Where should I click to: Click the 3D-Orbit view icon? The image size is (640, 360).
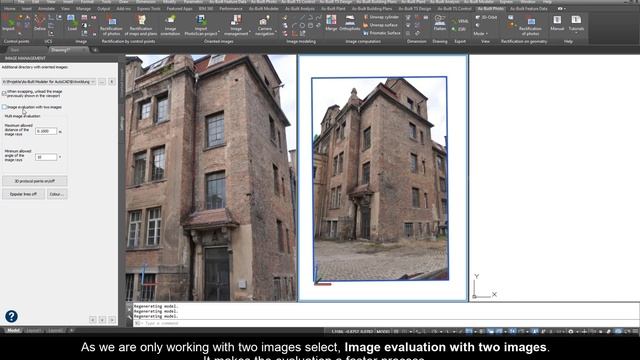[486, 18]
